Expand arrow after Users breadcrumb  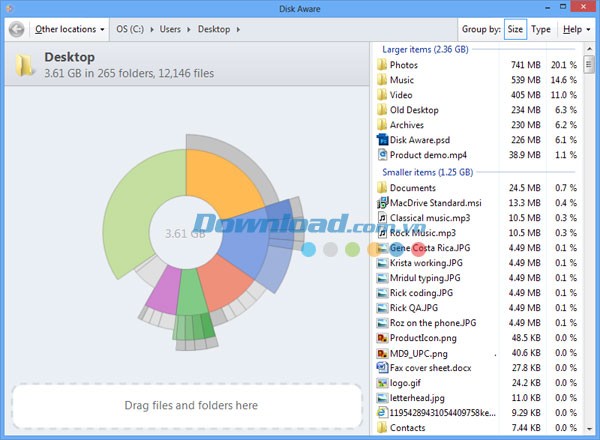189,29
